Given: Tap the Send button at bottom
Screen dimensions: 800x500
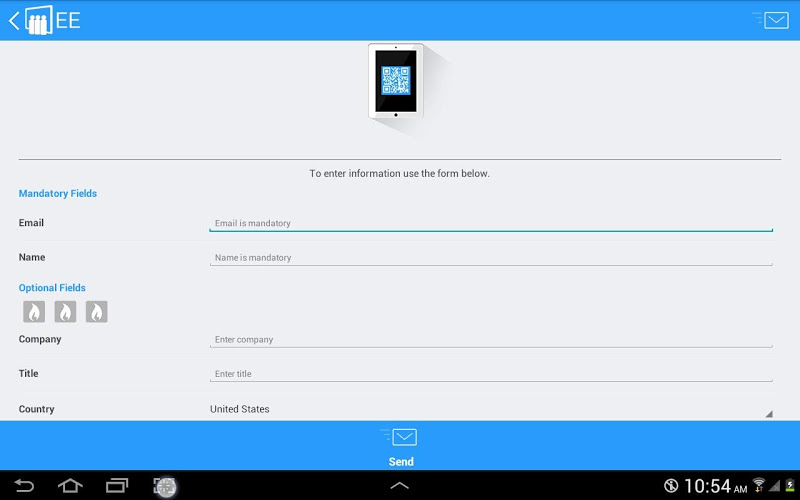Looking at the screenshot, I should click(x=400, y=447).
